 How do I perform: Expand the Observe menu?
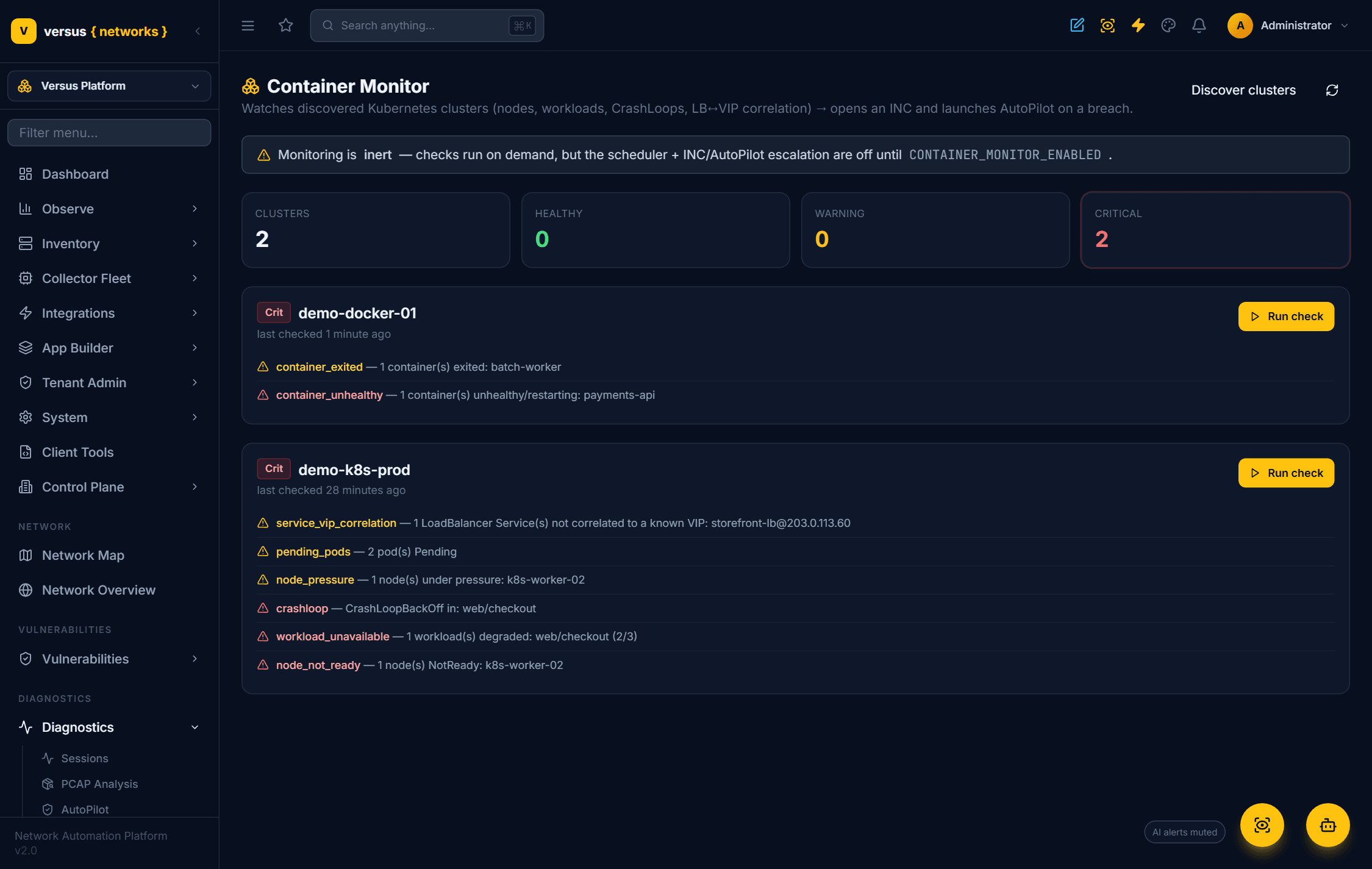109,209
